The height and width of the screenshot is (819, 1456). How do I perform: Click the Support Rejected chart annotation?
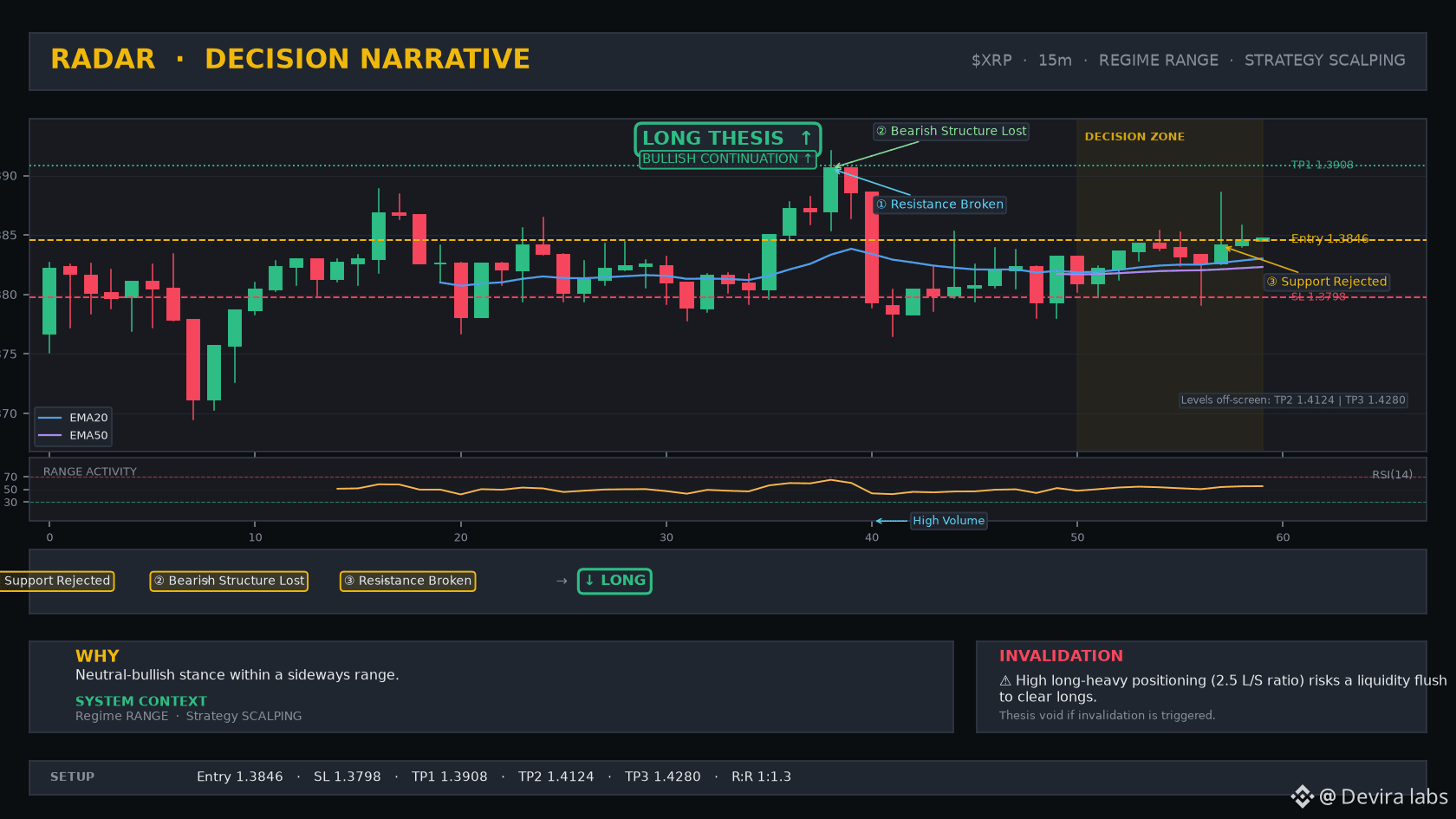point(1326,282)
